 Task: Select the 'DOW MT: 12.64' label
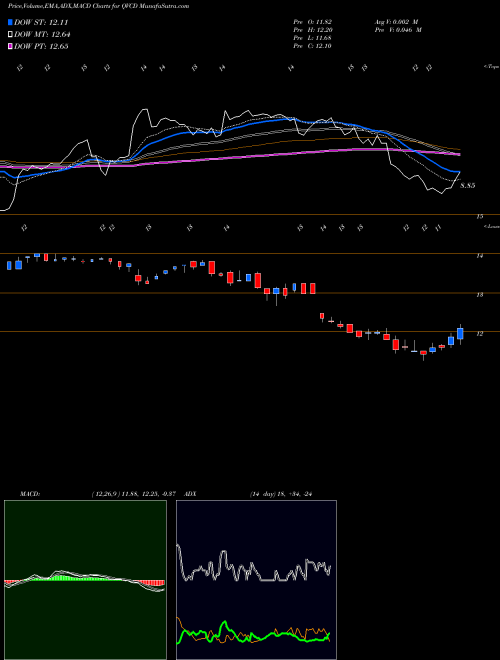click(42, 35)
